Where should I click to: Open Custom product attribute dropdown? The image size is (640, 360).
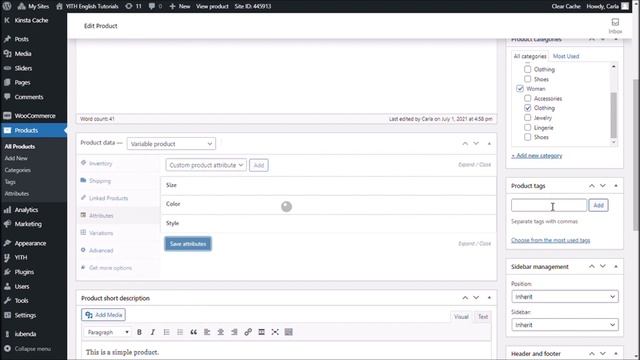coord(206,165)
